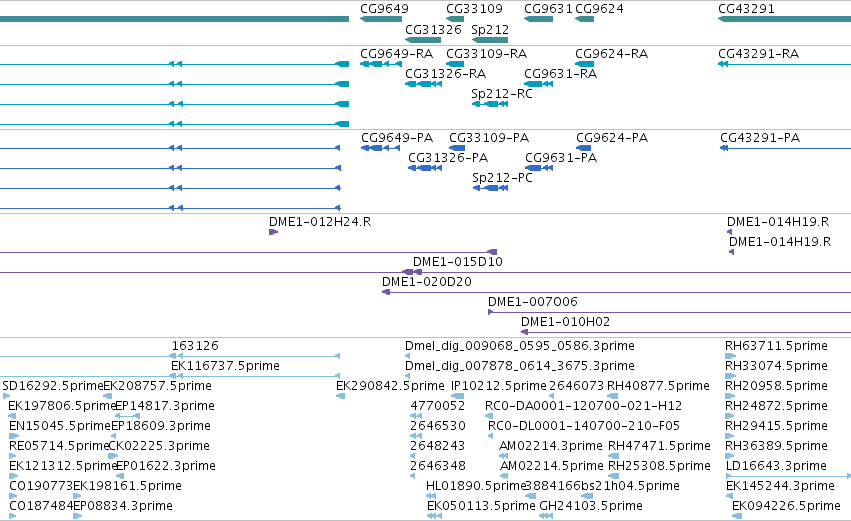Select the Sp212 gene label
Image resolution: width=851 pixels, height=521 pixels.
point(490,29)
